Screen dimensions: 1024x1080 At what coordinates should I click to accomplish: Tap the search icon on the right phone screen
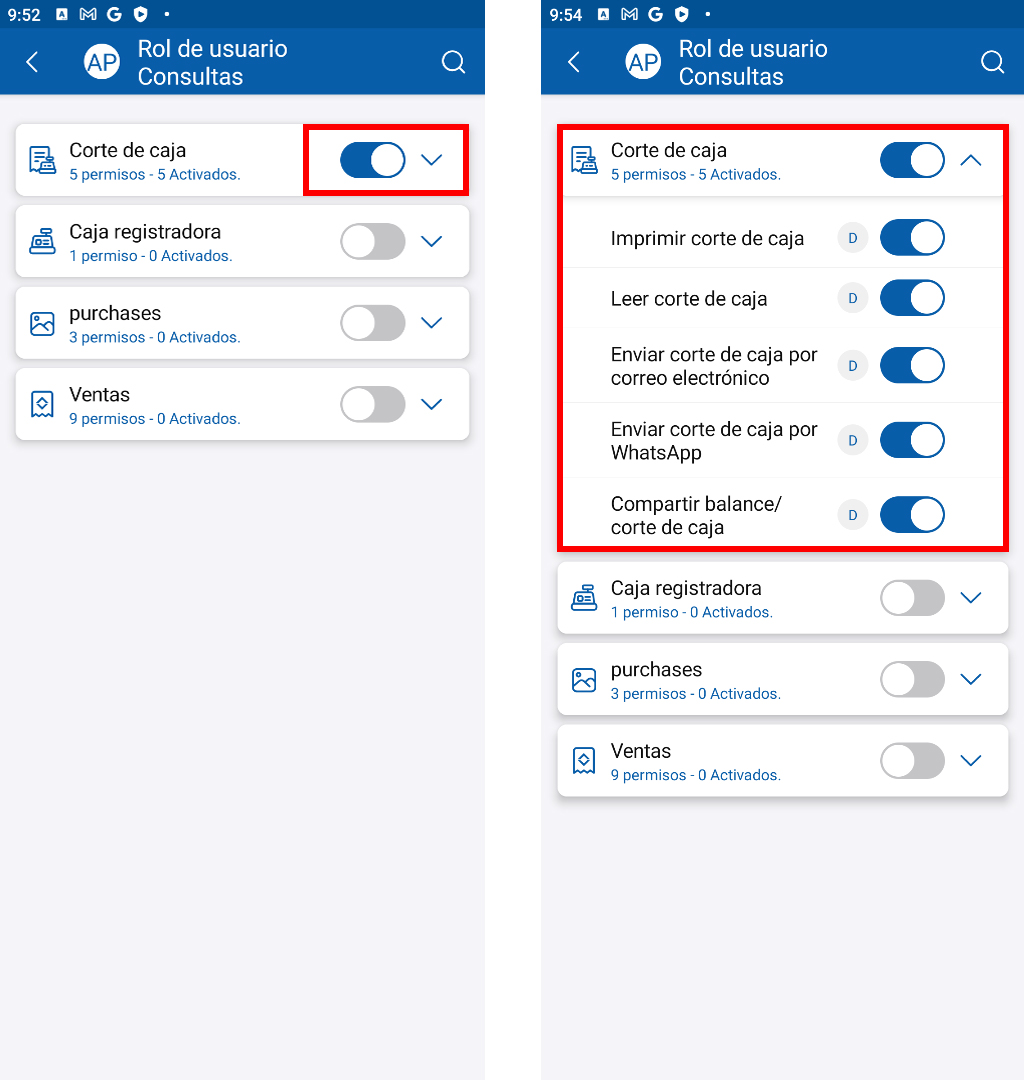992,62
